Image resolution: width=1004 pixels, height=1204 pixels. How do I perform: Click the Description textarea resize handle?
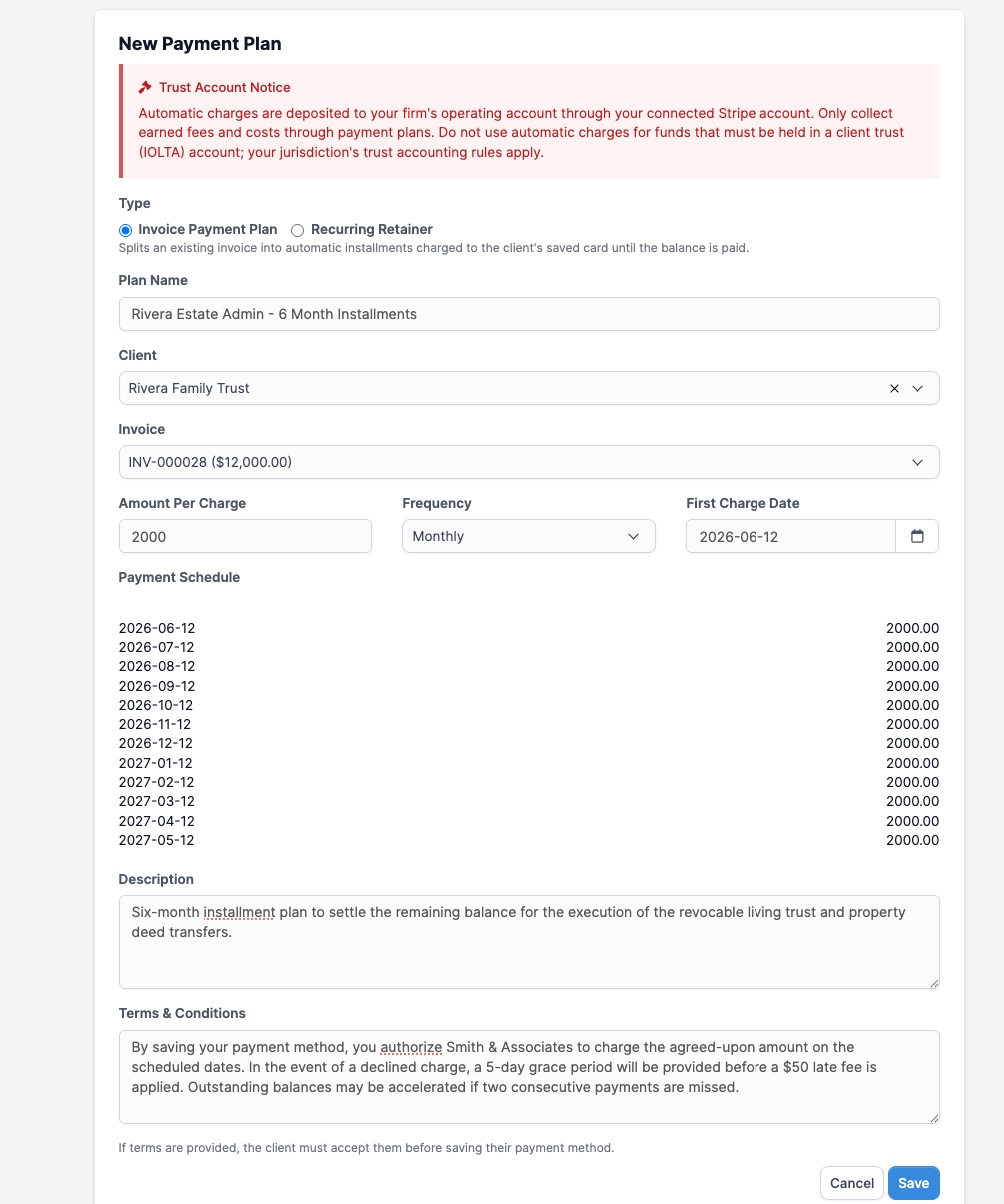point(933,982)
